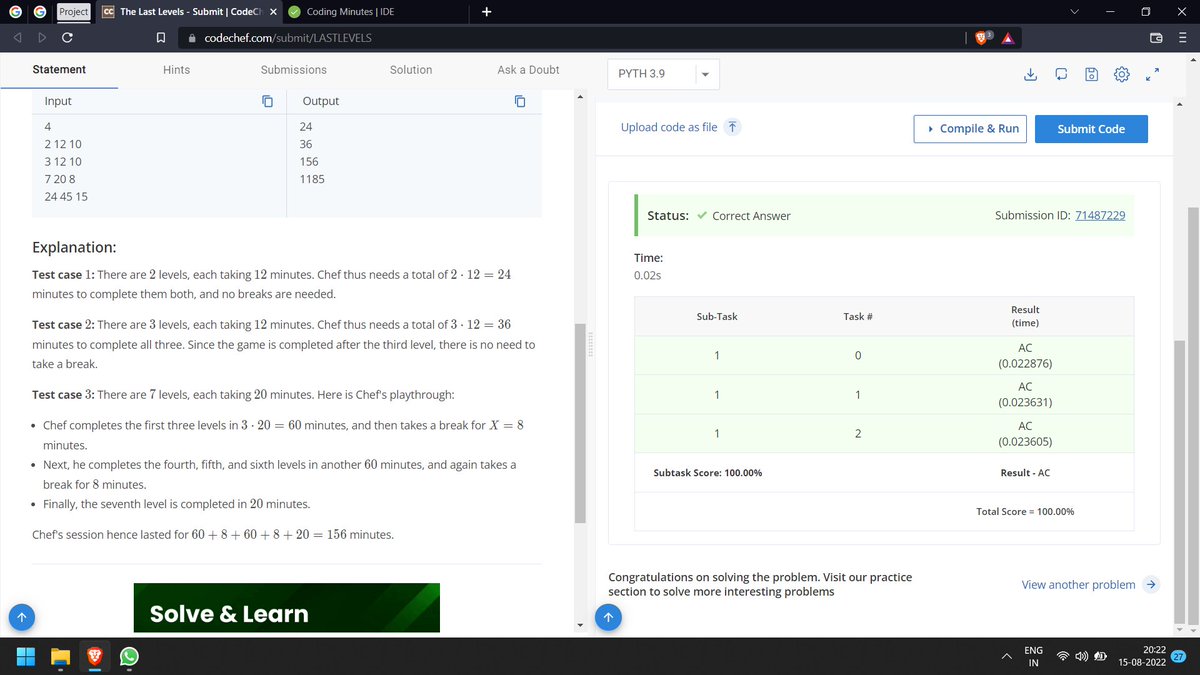Click the right panel scroll-to-top arrow button
The image size is (1200, 675).
click(609, 618)
